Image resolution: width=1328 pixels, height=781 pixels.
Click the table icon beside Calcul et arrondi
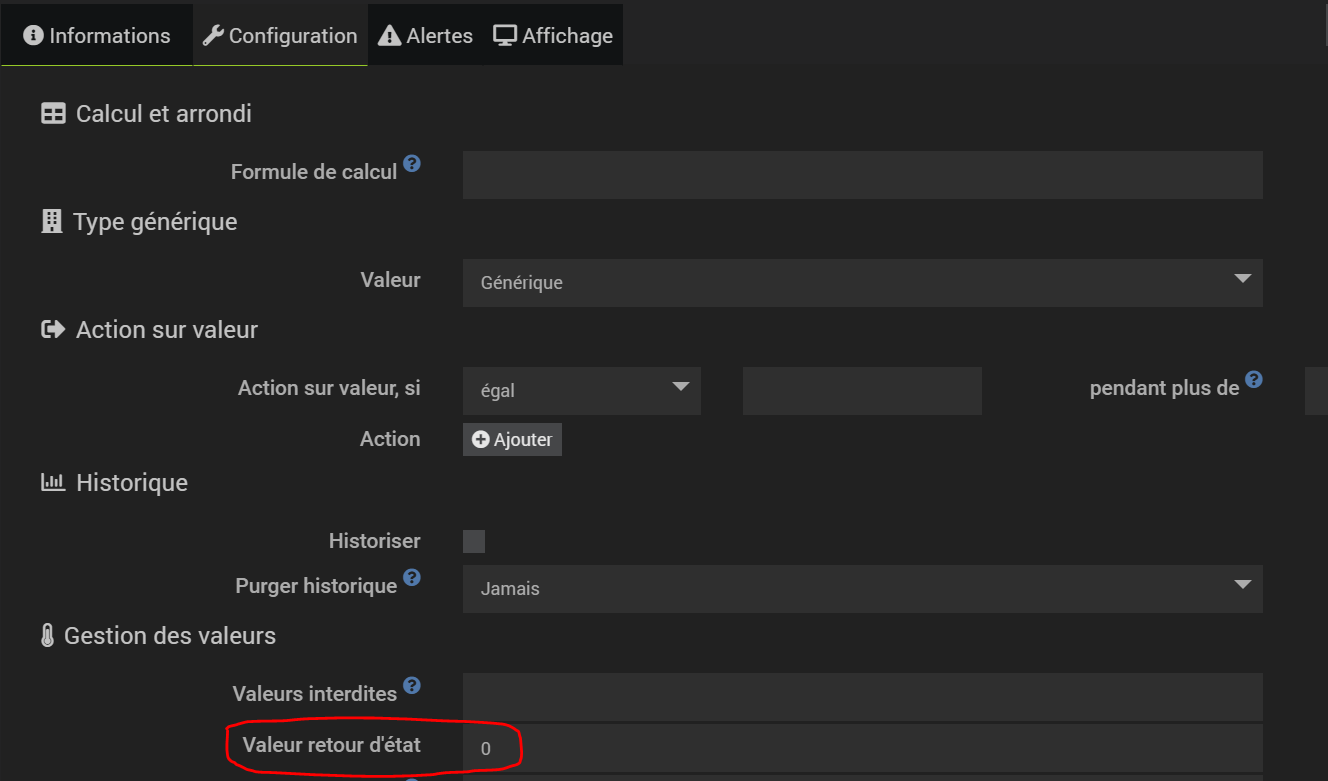[x=53, y=114]
